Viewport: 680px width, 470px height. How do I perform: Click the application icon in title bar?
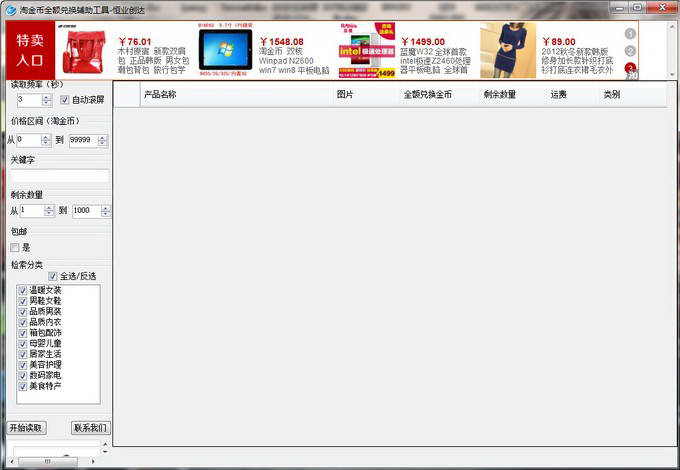tap(11, 10)
